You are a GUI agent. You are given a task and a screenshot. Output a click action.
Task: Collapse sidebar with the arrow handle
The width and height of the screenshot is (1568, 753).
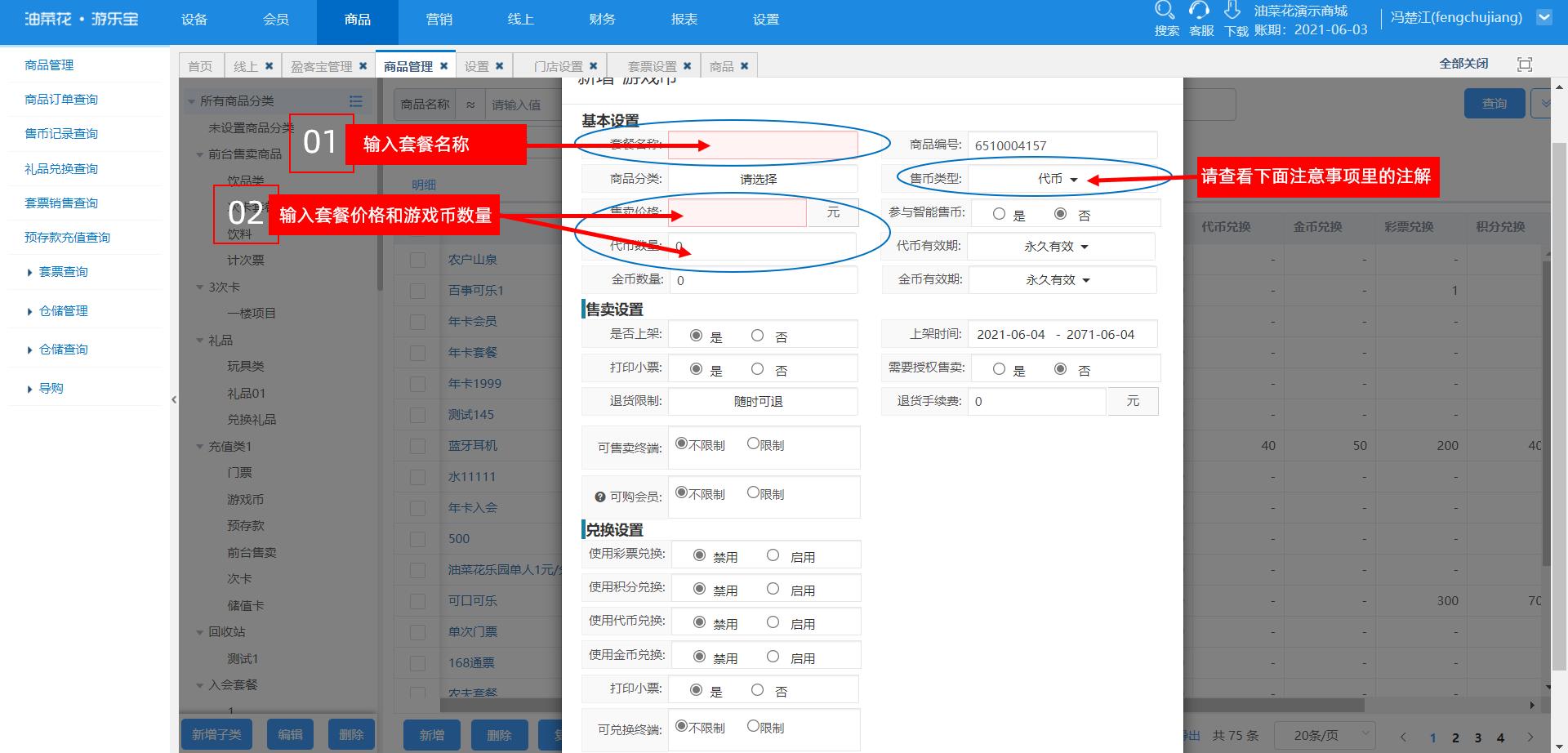point(174,399)
